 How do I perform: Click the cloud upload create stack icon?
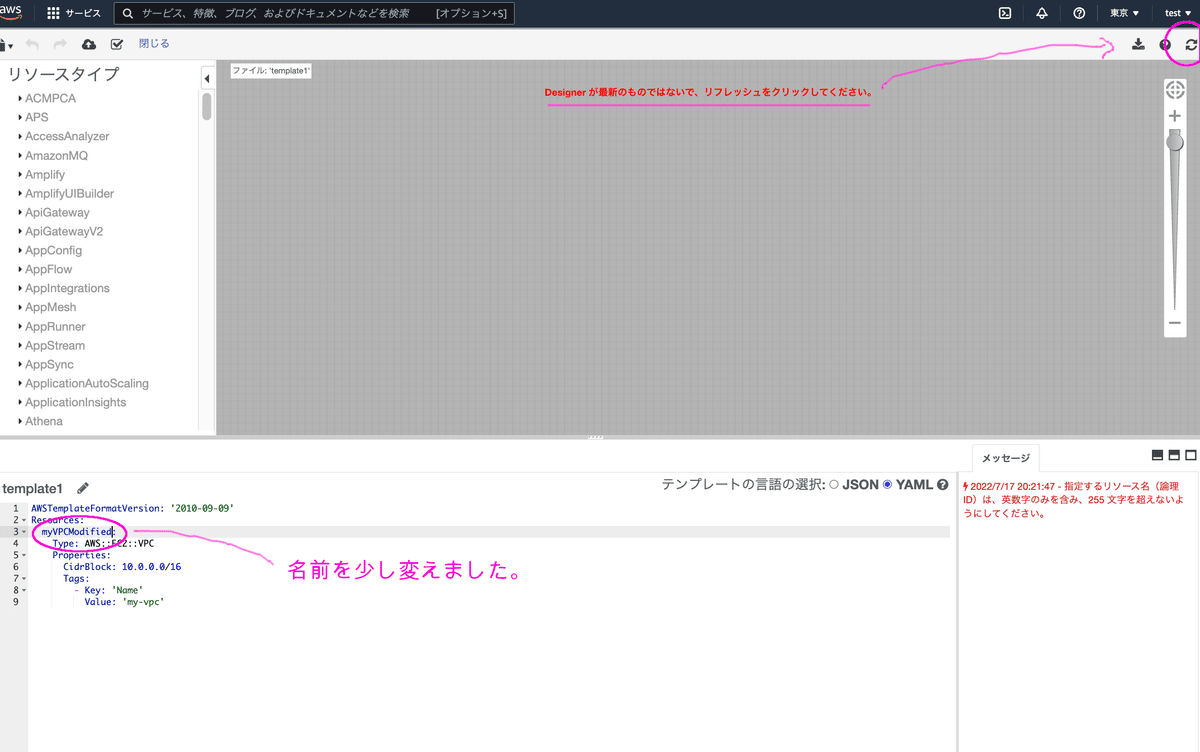click(89, 44)
